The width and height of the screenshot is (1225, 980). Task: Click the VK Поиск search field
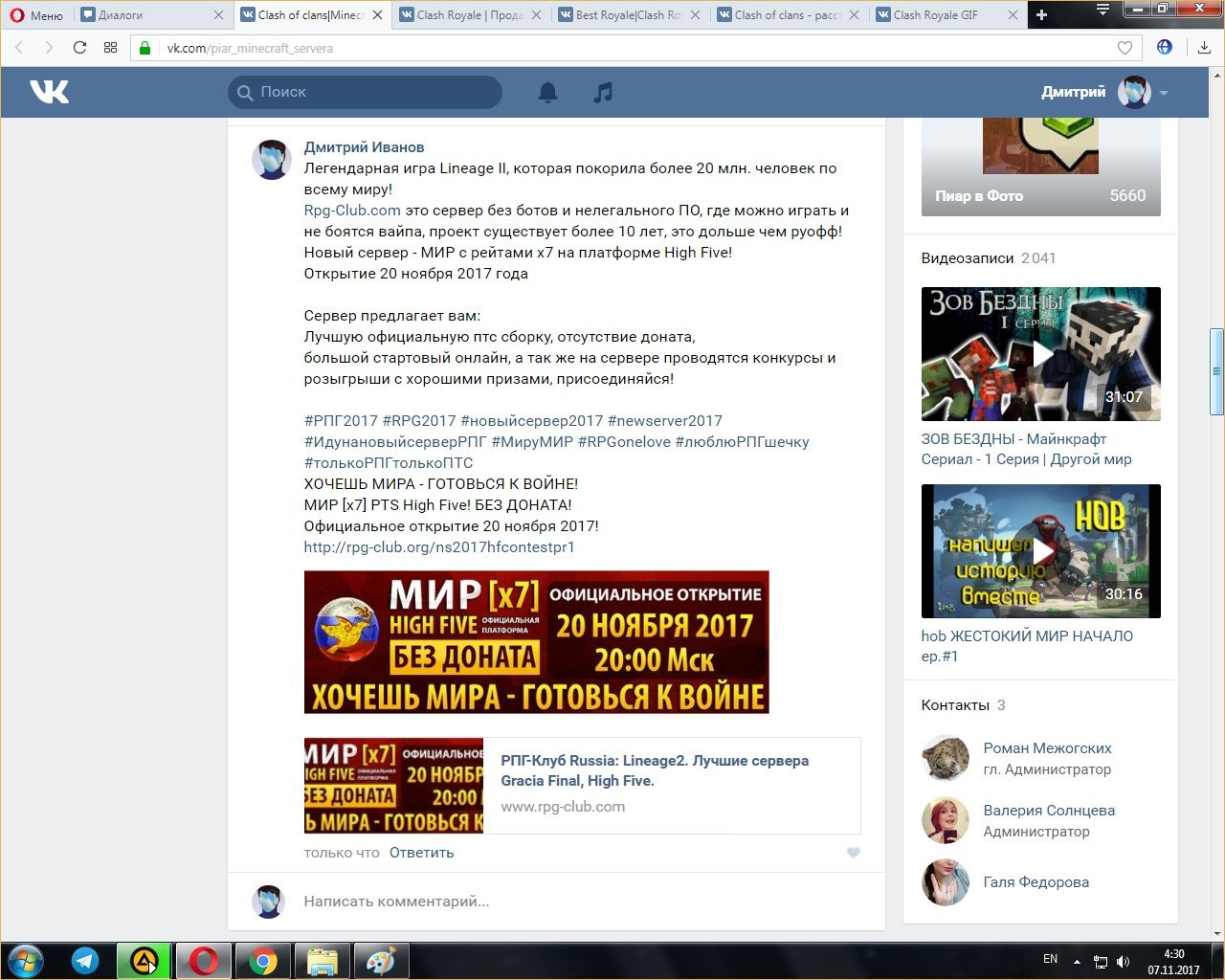365,92
